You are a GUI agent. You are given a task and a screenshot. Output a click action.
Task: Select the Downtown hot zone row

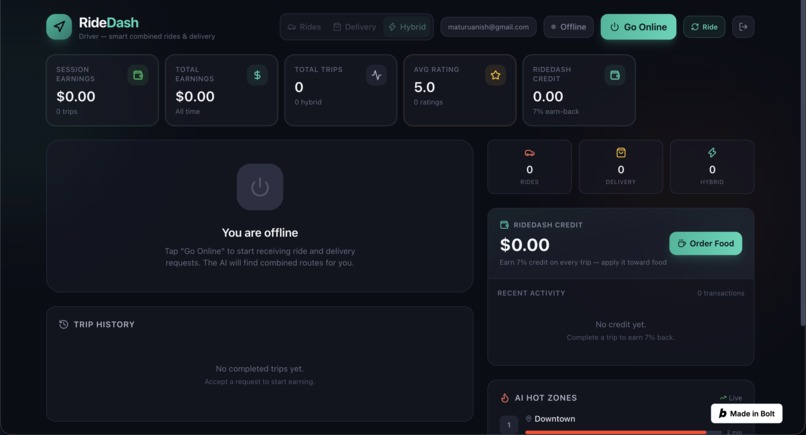click(621, 424)
